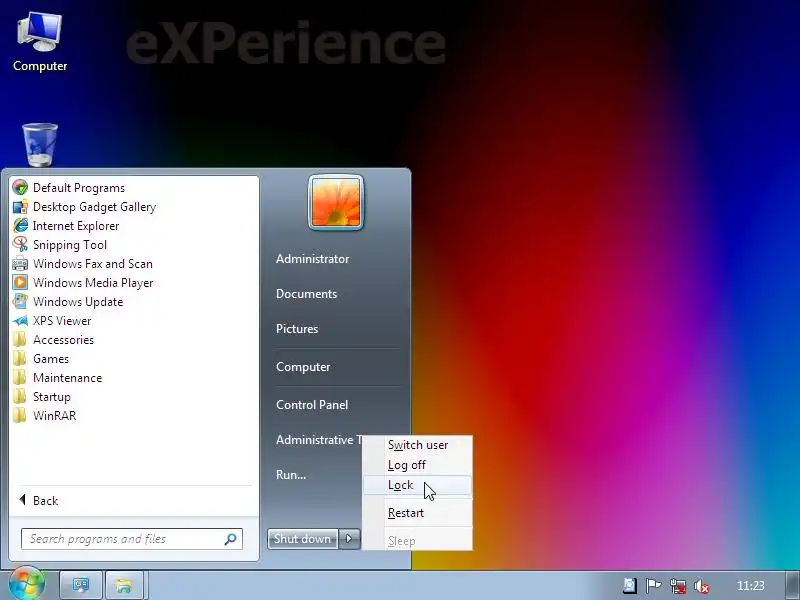Launch Windows Media Player icon
Image resolution: width=800 pixels, height=600 pixels.
click(20, 283)
